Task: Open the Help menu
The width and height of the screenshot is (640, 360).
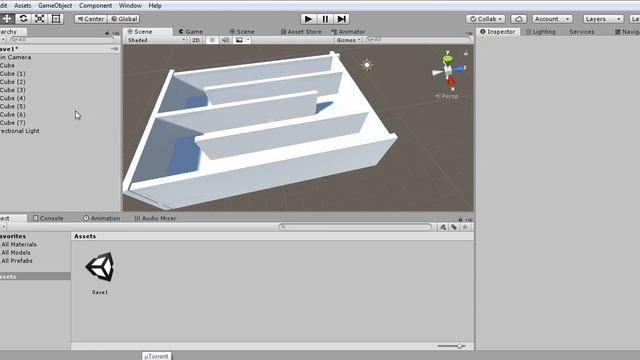Action: (155, 6)
